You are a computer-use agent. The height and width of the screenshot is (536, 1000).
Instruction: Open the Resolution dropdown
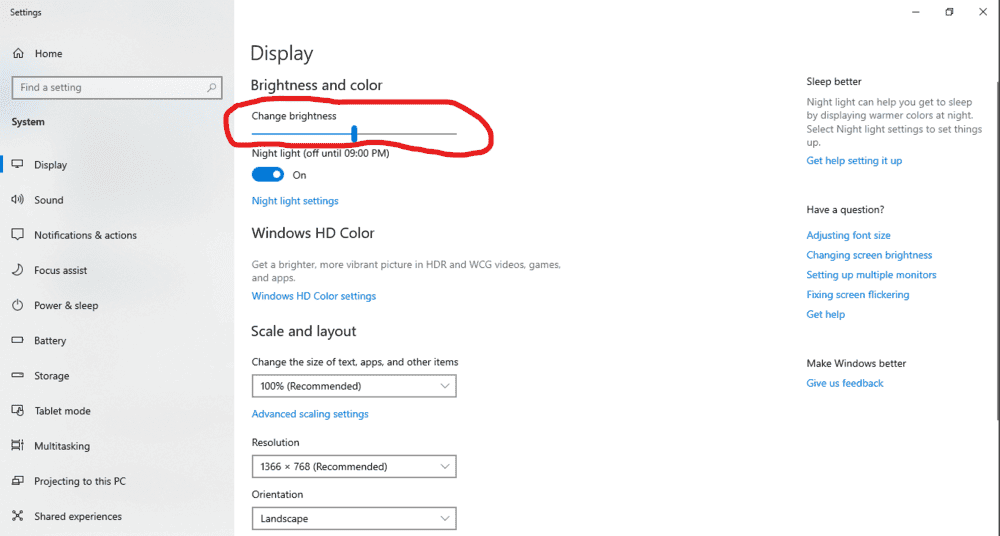pos(354,466)
